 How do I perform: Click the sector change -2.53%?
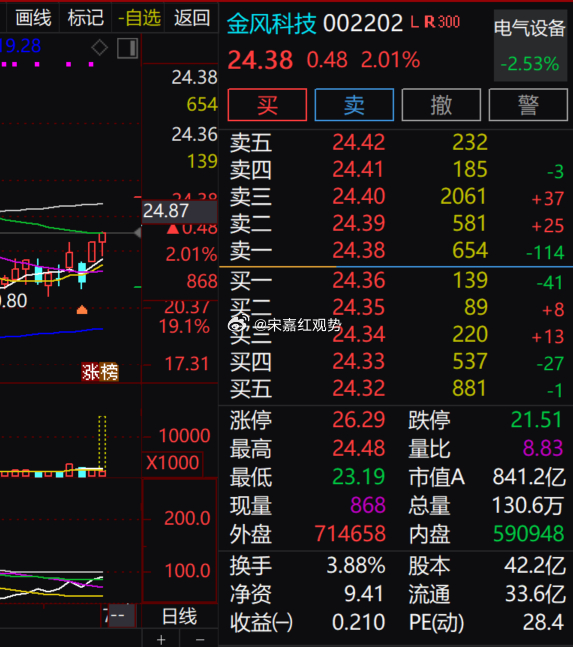[530, 64]
